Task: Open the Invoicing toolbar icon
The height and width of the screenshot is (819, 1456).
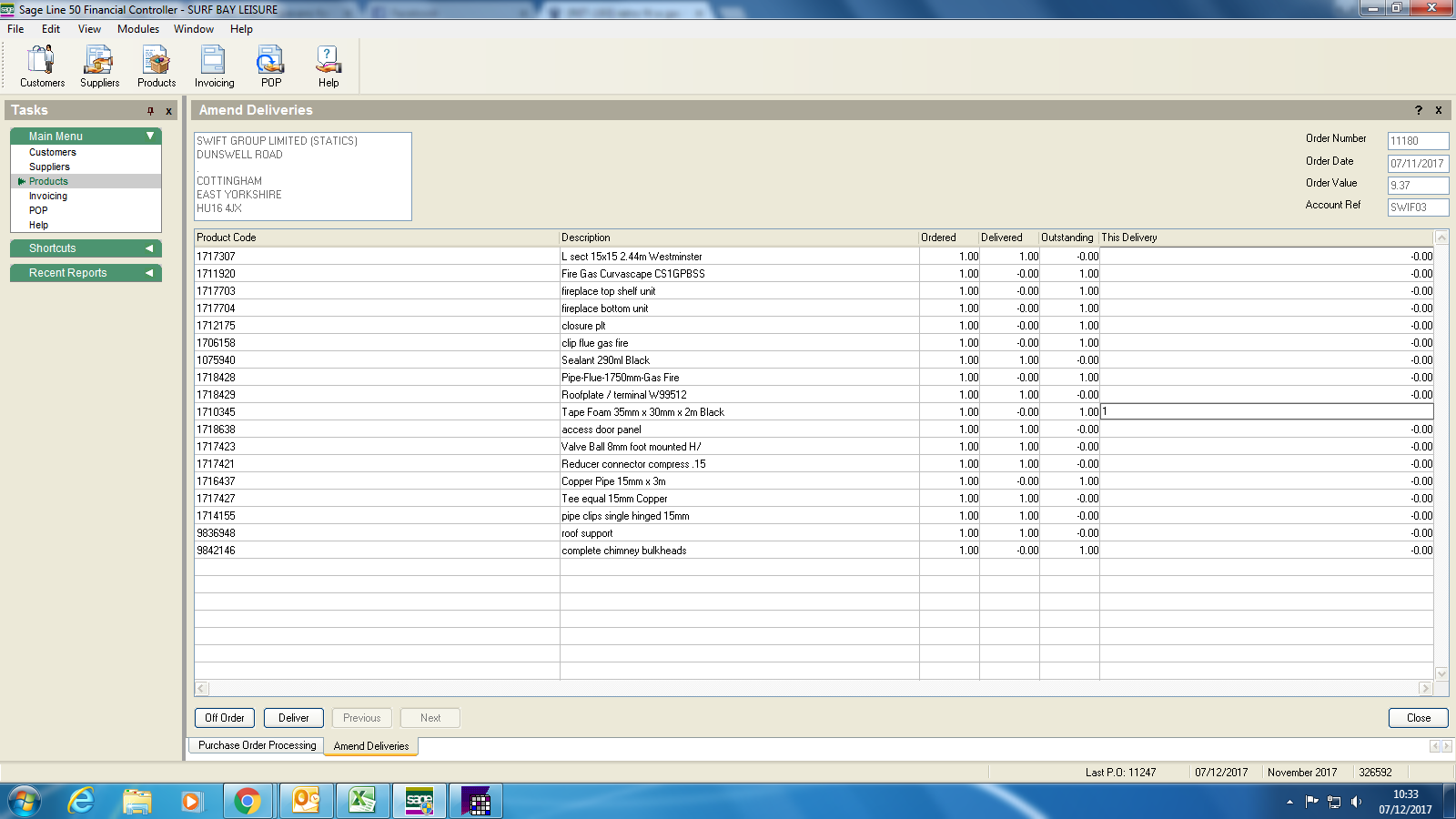Action: (x=214, y=66)
